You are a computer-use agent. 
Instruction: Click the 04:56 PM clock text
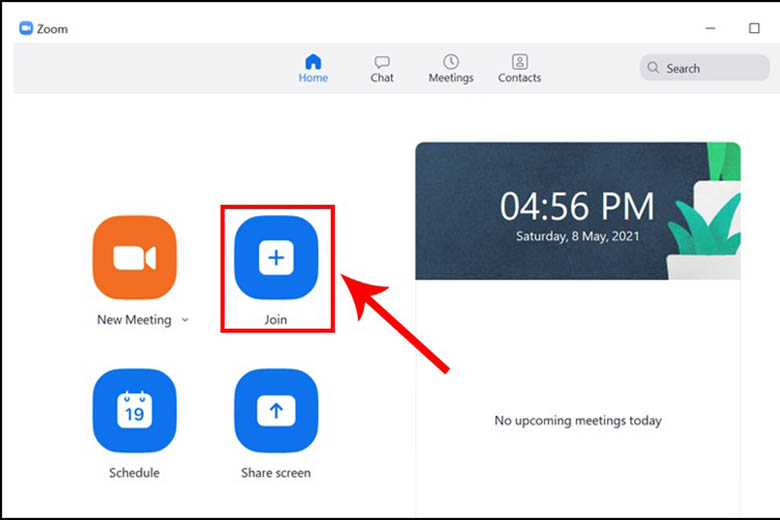[577, 206]
